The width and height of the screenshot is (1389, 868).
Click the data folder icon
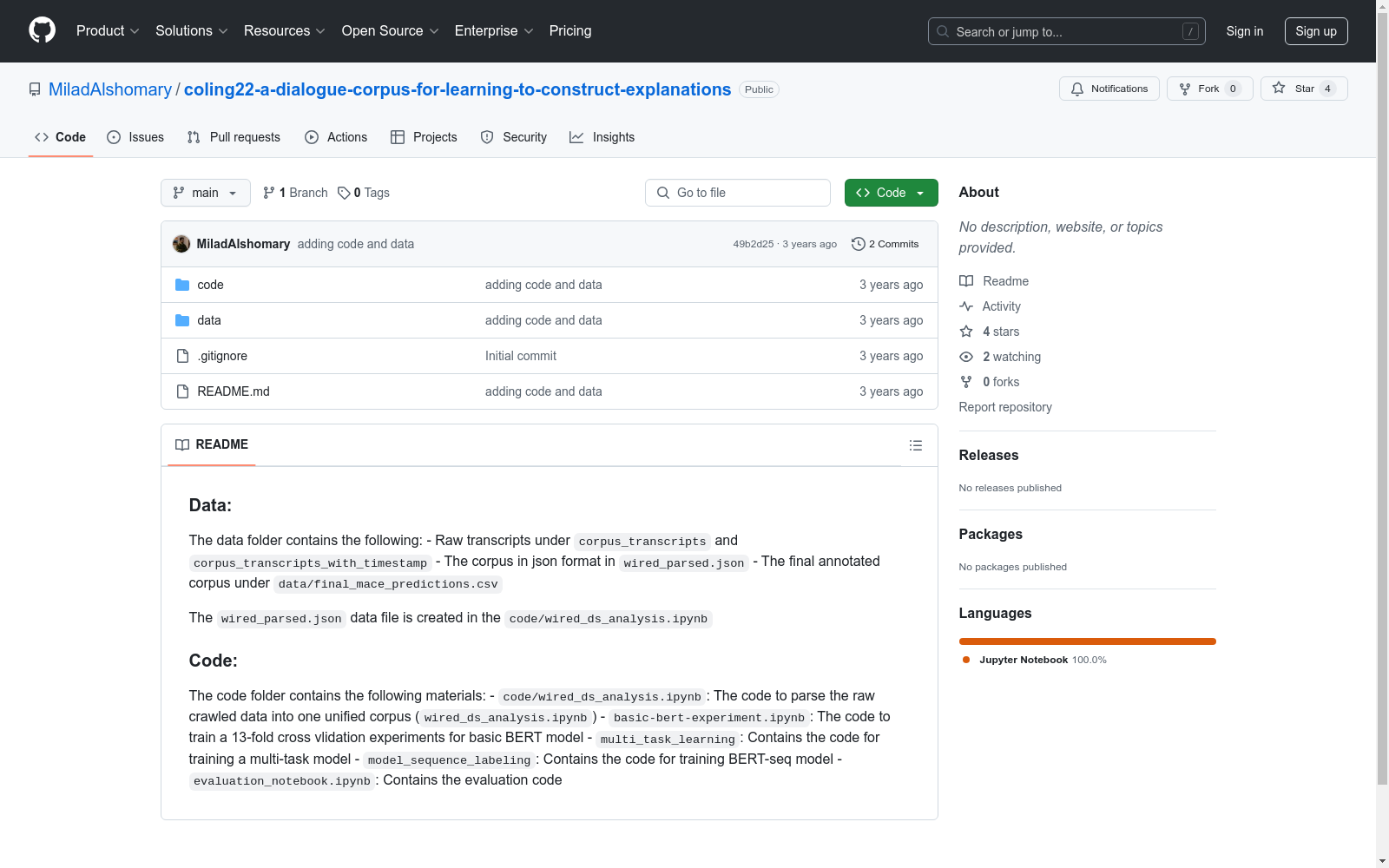pos(182,320)
